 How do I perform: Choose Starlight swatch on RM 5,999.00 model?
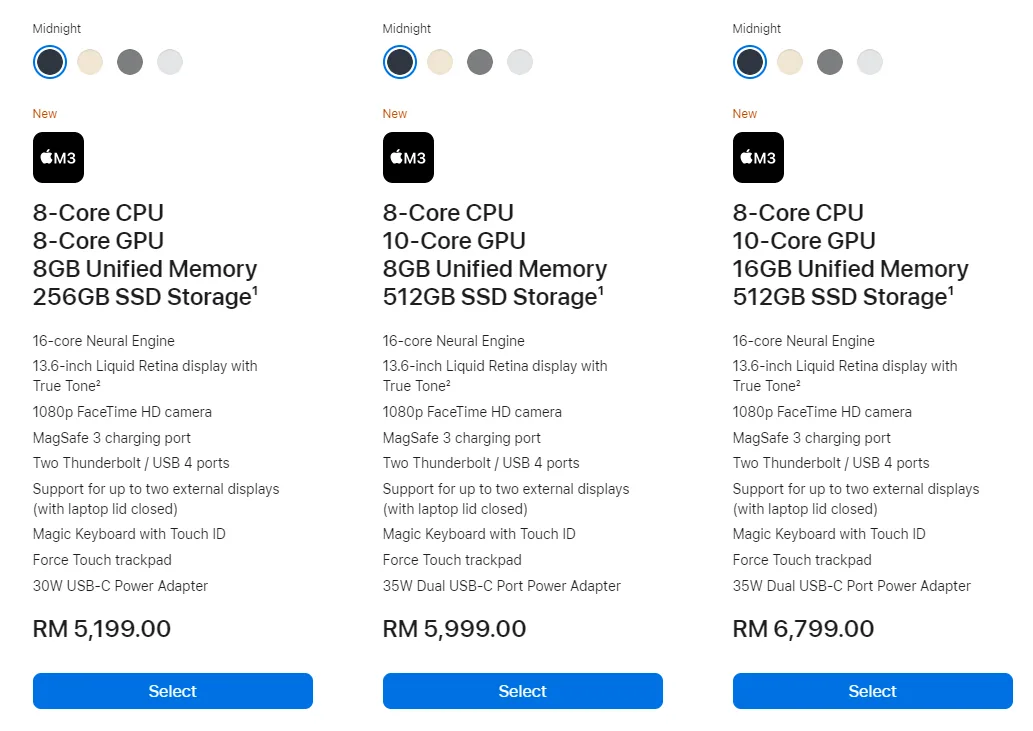tap(440, 62)
